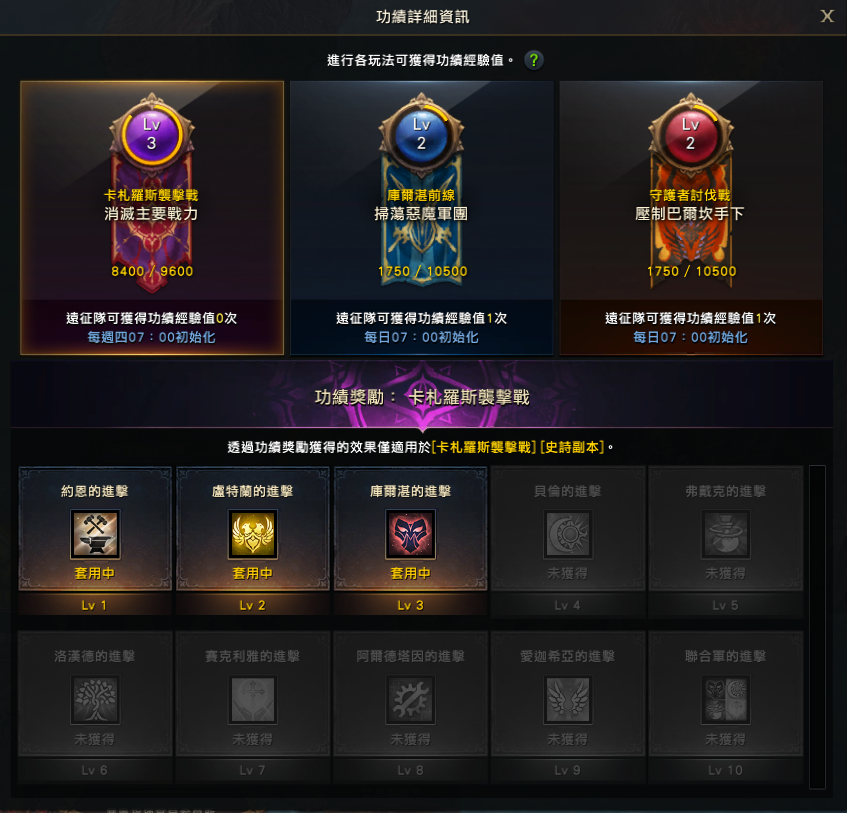Image resolution: width=847 pixels, height=813 pixels.
Task: Click the locked 賽克利雅的進擊 cross icon
Action: click(253, 700)
